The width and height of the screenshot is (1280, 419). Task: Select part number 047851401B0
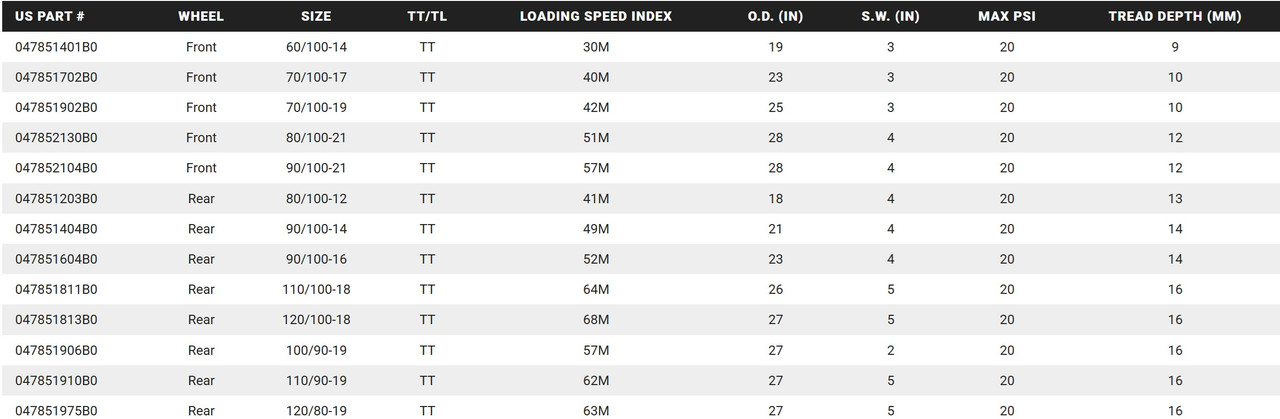(x=56, y=47)
